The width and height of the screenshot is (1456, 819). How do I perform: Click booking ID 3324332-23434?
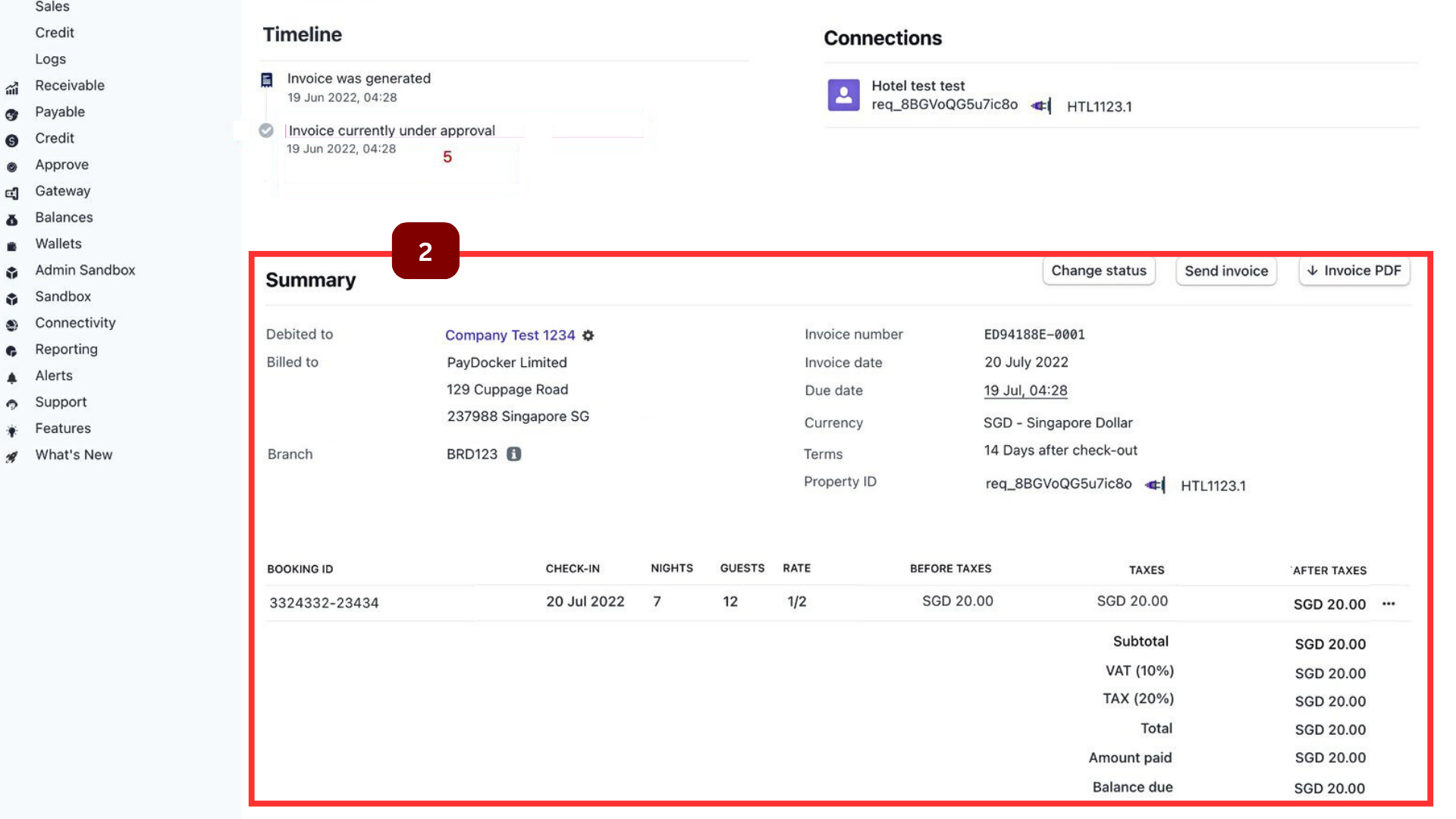coord(324,603)
